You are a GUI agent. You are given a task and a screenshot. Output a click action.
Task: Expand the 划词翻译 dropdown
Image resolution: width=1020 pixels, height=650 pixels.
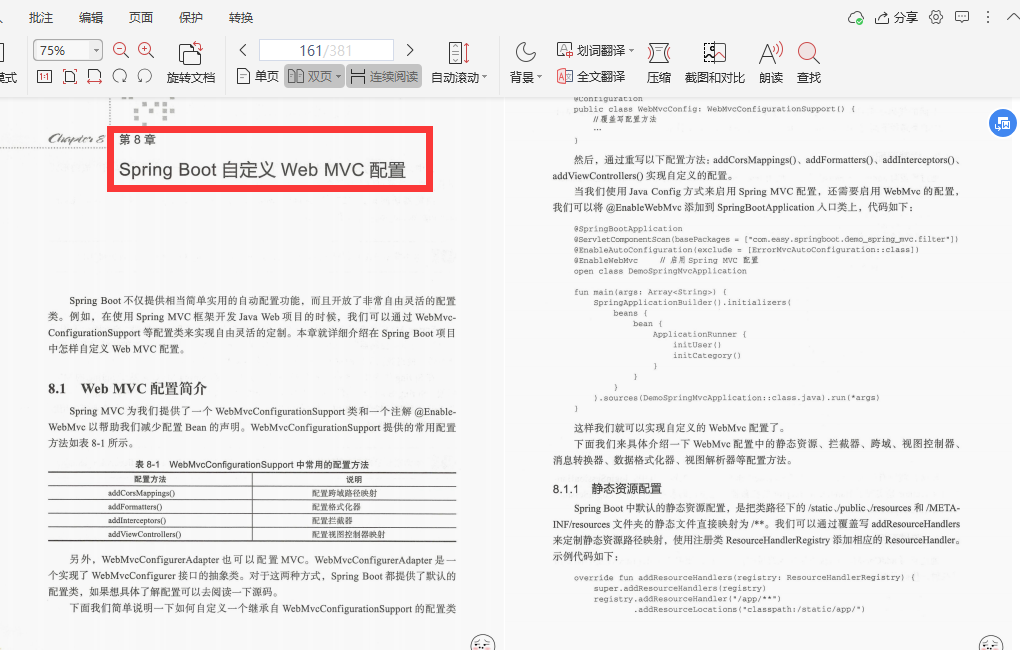pyautogui.click(x=631, y=50)
